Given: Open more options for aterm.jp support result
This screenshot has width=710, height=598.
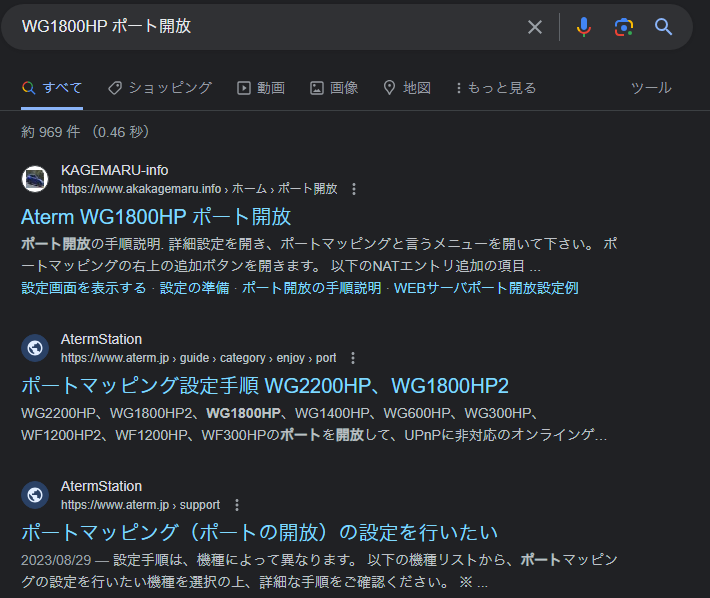Looking at the screenshot, I should (237, 505).
